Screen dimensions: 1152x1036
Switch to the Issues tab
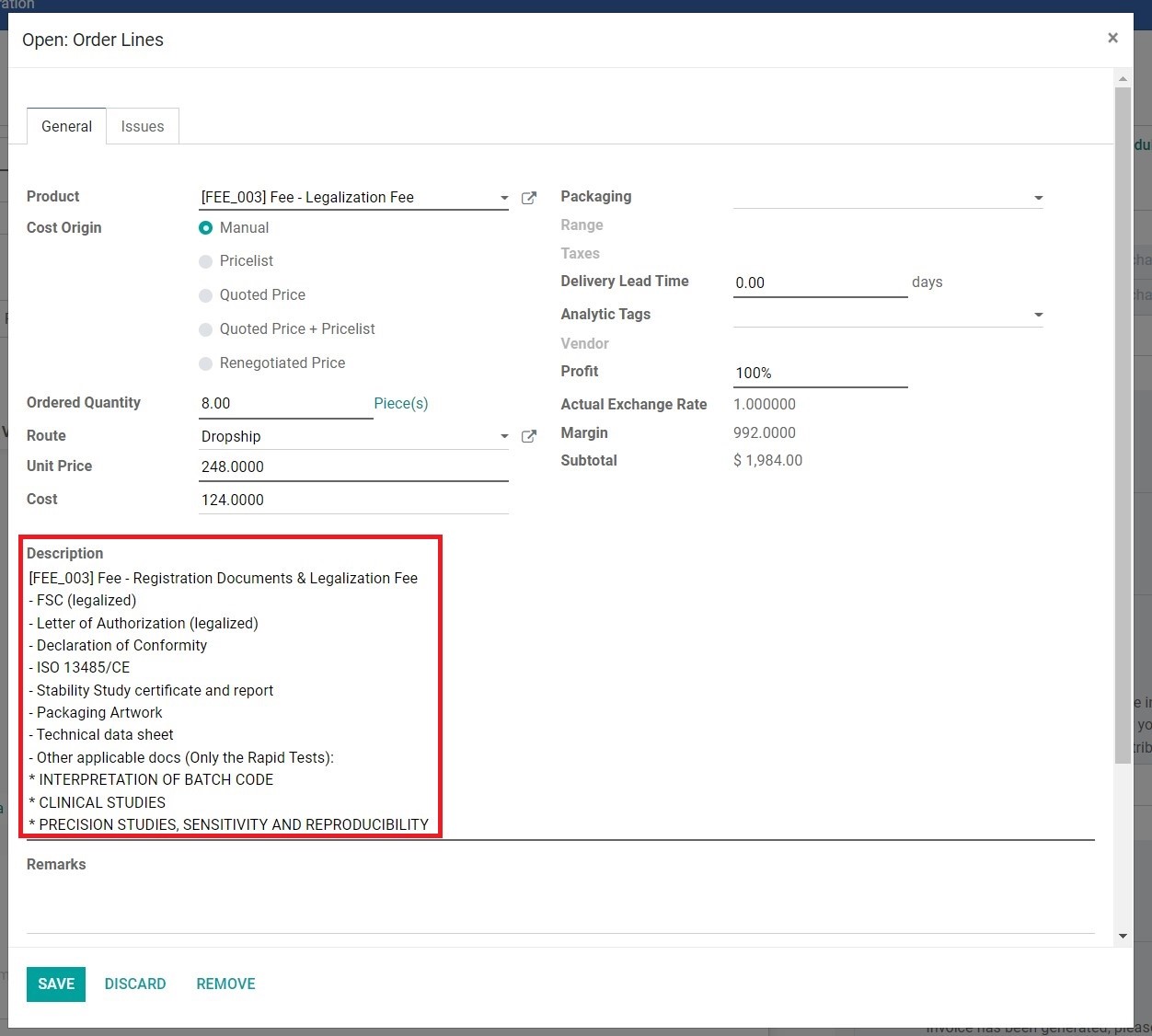coord(143,126)
